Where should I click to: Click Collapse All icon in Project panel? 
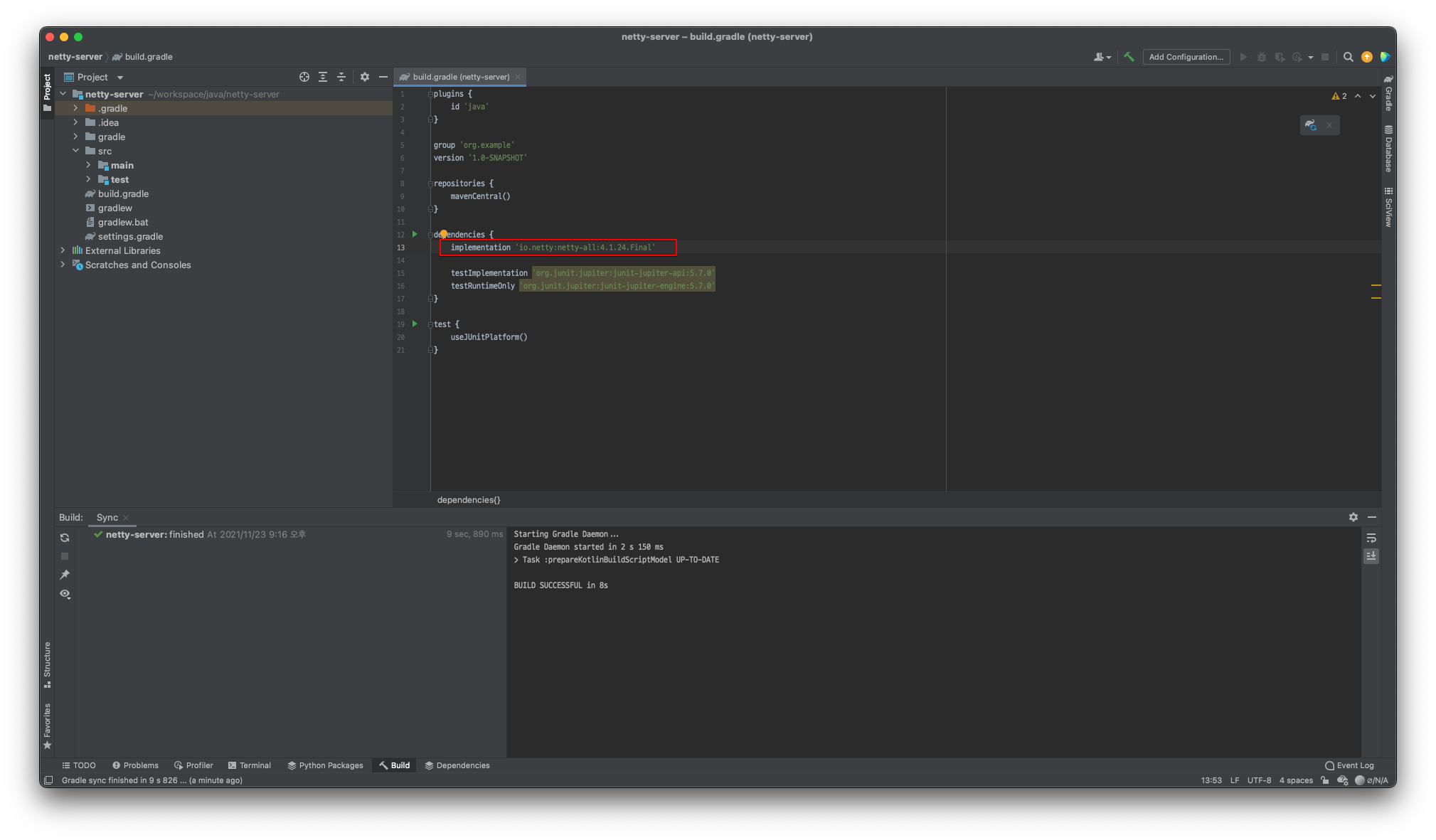tap(341, 77)
